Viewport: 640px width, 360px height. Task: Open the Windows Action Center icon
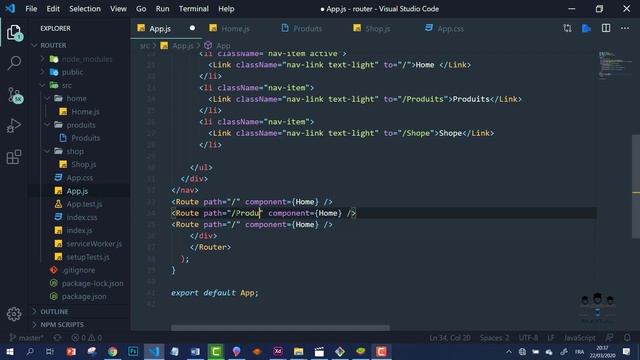627,351
